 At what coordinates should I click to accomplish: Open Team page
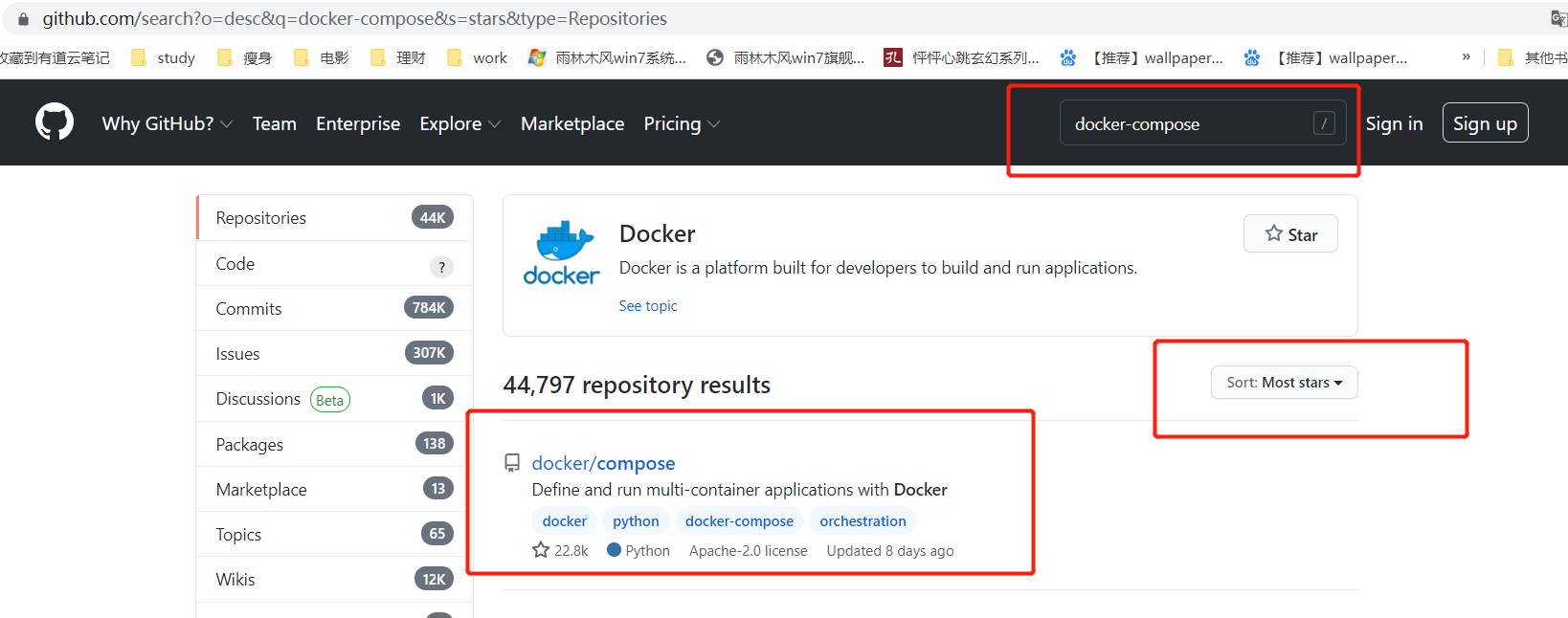click(x=275, y=123)
